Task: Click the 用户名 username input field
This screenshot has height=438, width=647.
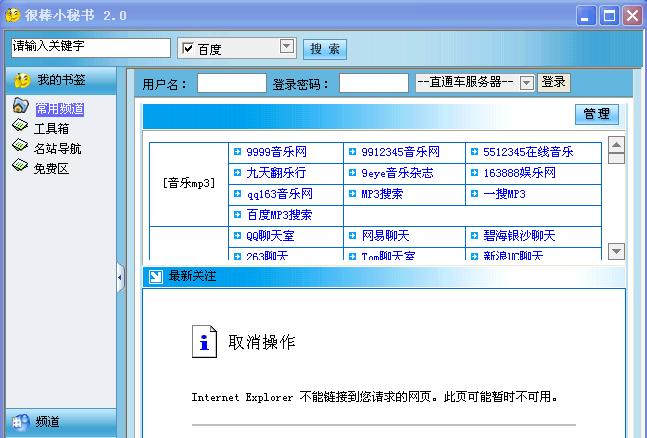Action: [232, 83]
